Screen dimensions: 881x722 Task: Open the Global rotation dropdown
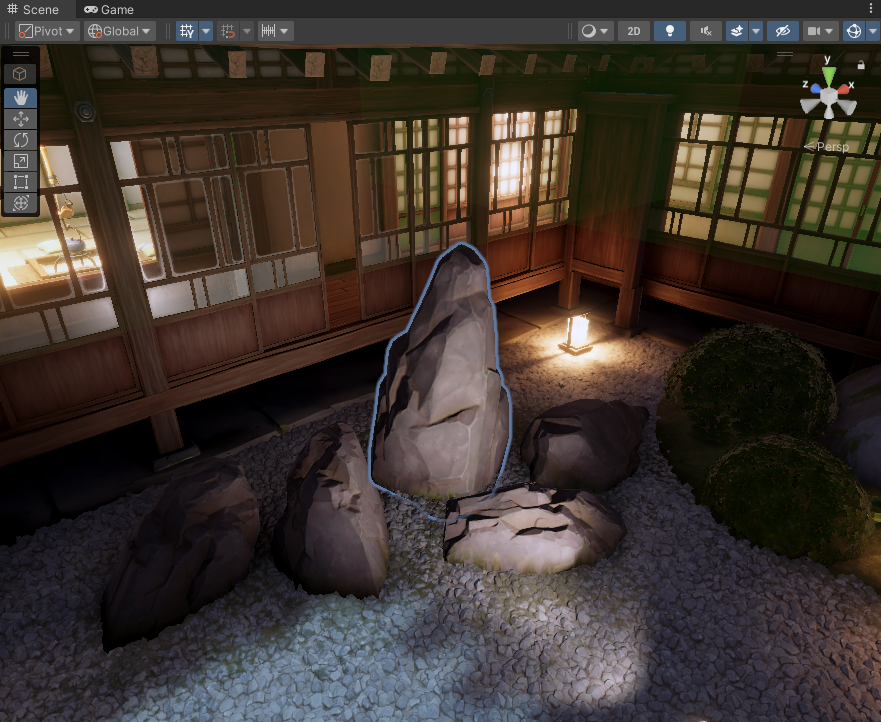(x=120, y=31)
